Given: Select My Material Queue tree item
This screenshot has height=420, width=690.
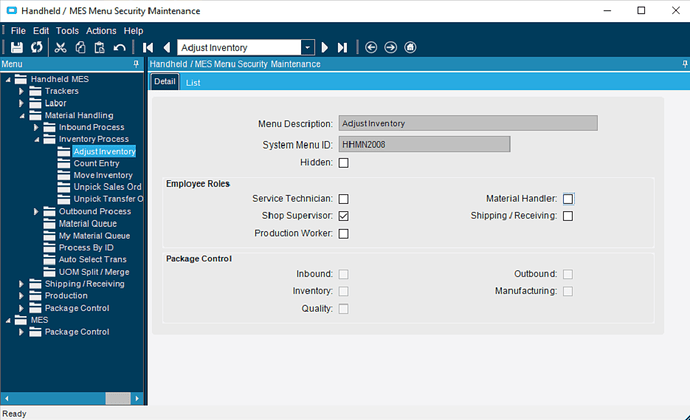Looking at the screenshot, I should coord(94,236).
